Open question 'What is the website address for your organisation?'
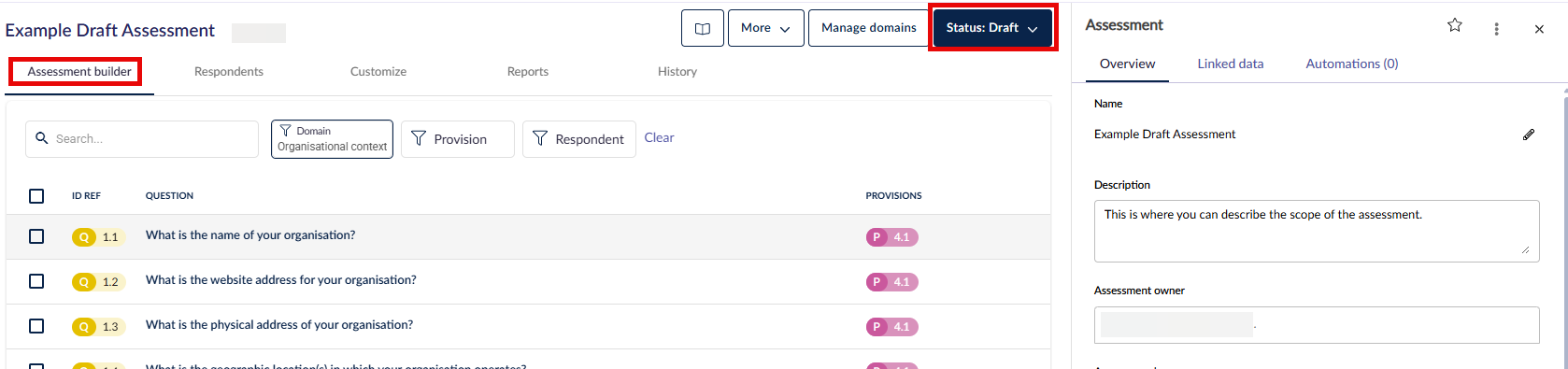The height and width of the screenshot is (369, 1568). click(281, 280)
